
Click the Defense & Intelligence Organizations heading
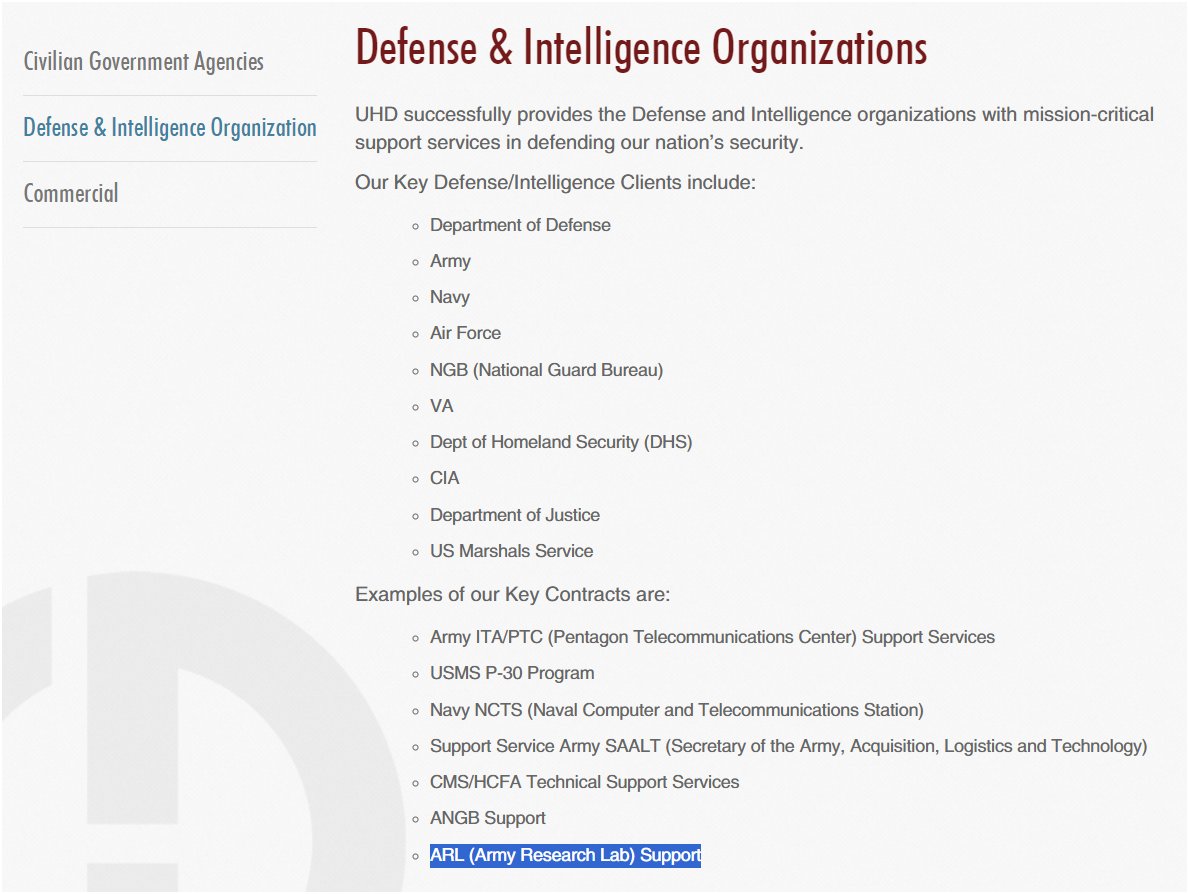click(x=641, y=47)
